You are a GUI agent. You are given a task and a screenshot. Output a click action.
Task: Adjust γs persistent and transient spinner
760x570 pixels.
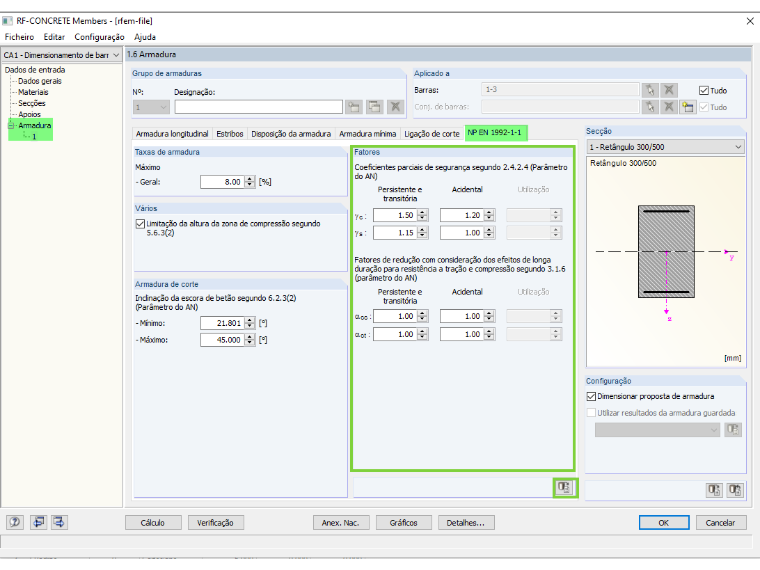(x=423, y=233)
